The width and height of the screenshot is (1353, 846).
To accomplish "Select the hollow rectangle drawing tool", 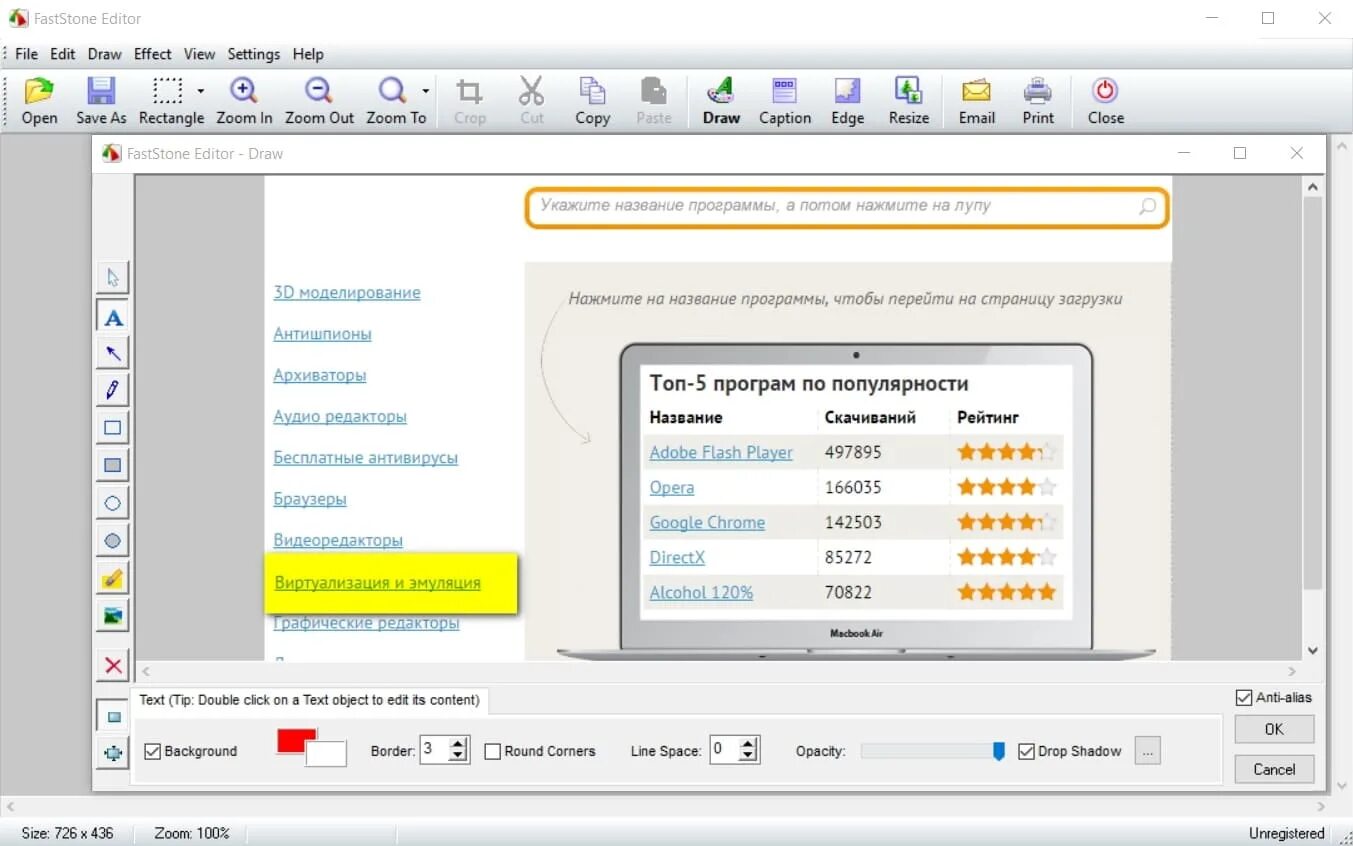I will coord(113,428).
